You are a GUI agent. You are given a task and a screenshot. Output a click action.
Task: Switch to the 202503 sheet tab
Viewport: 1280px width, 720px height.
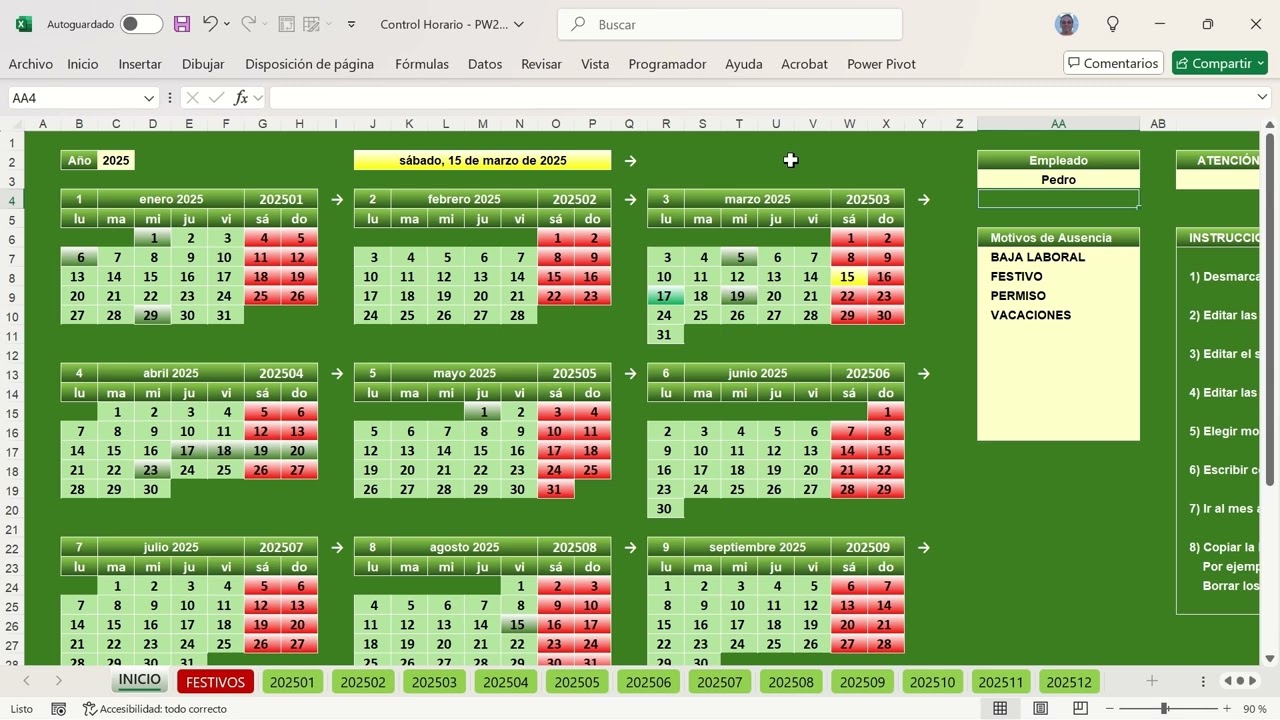coord(434,682)
